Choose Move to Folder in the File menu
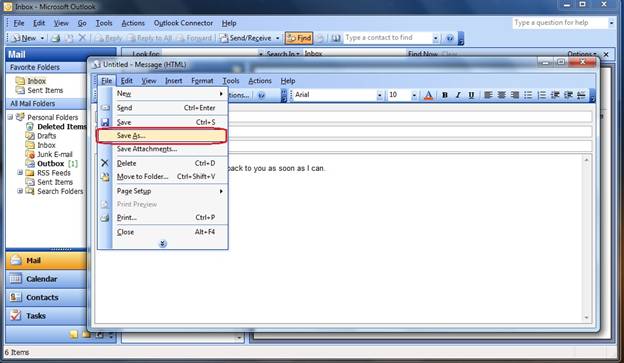The height and width of the screenshot is (363, 624). coord(162,176)
